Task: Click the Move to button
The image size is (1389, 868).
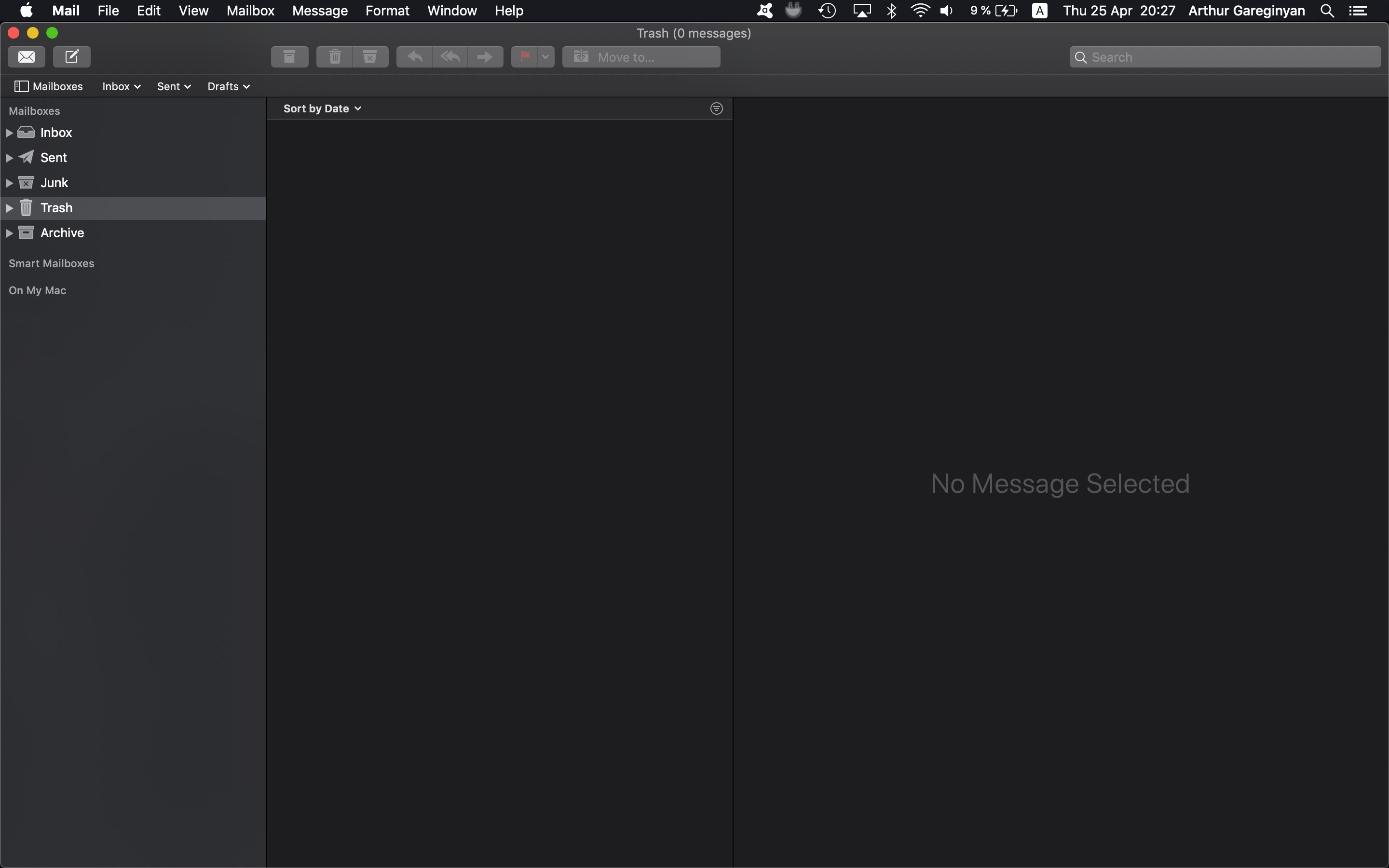Action: pos(641,56)
